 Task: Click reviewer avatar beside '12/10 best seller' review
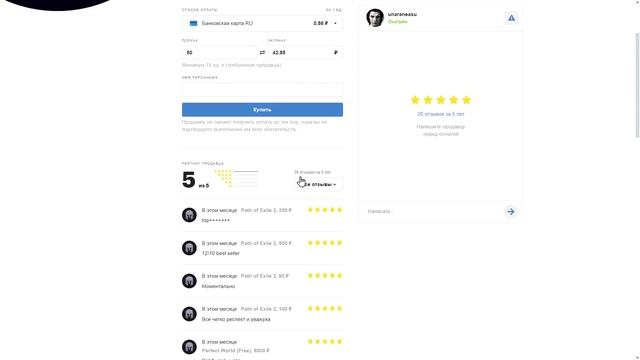coord(189,248)
